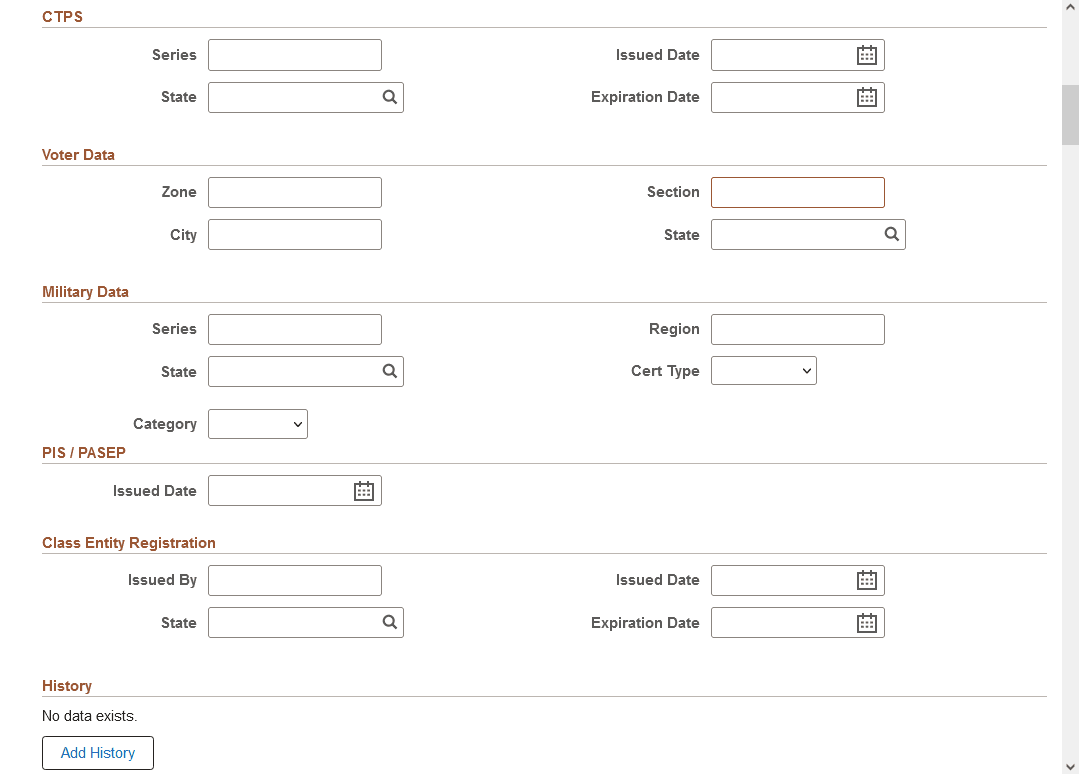
Task: Click the Section input field
Action: [x=797, y=192]
